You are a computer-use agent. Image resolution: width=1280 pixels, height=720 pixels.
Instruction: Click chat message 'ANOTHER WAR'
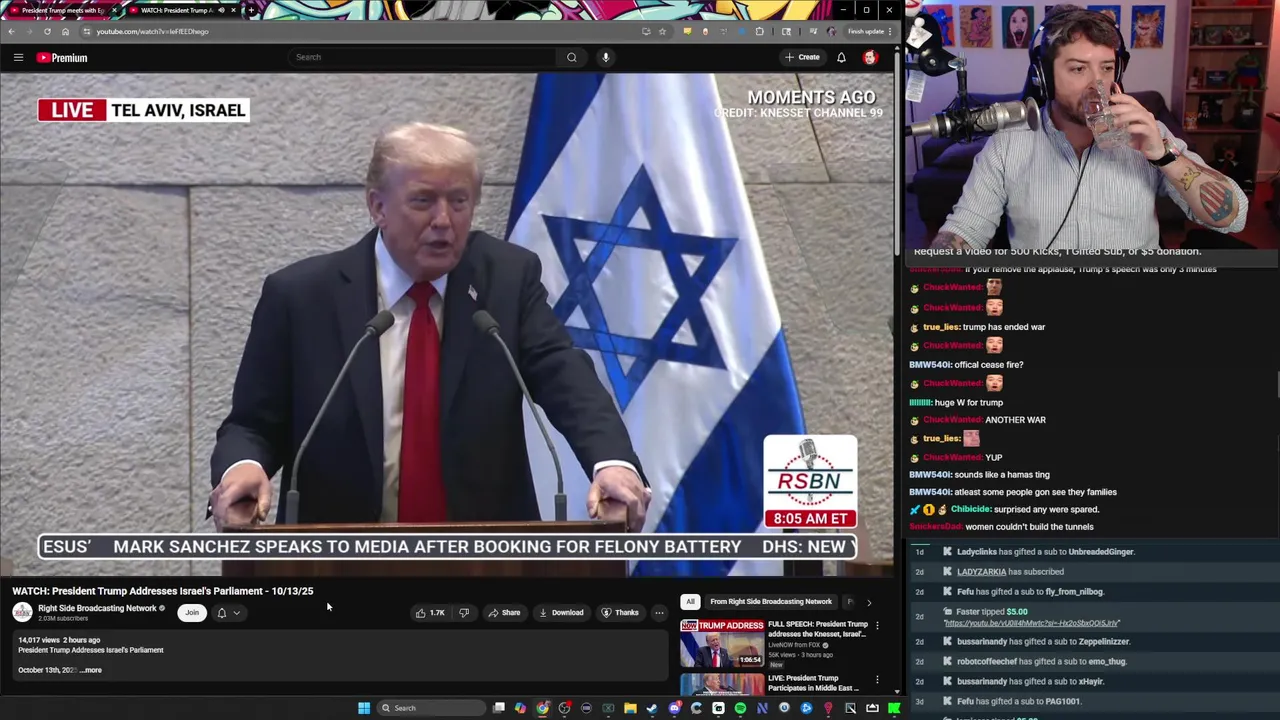(1015, 420)
